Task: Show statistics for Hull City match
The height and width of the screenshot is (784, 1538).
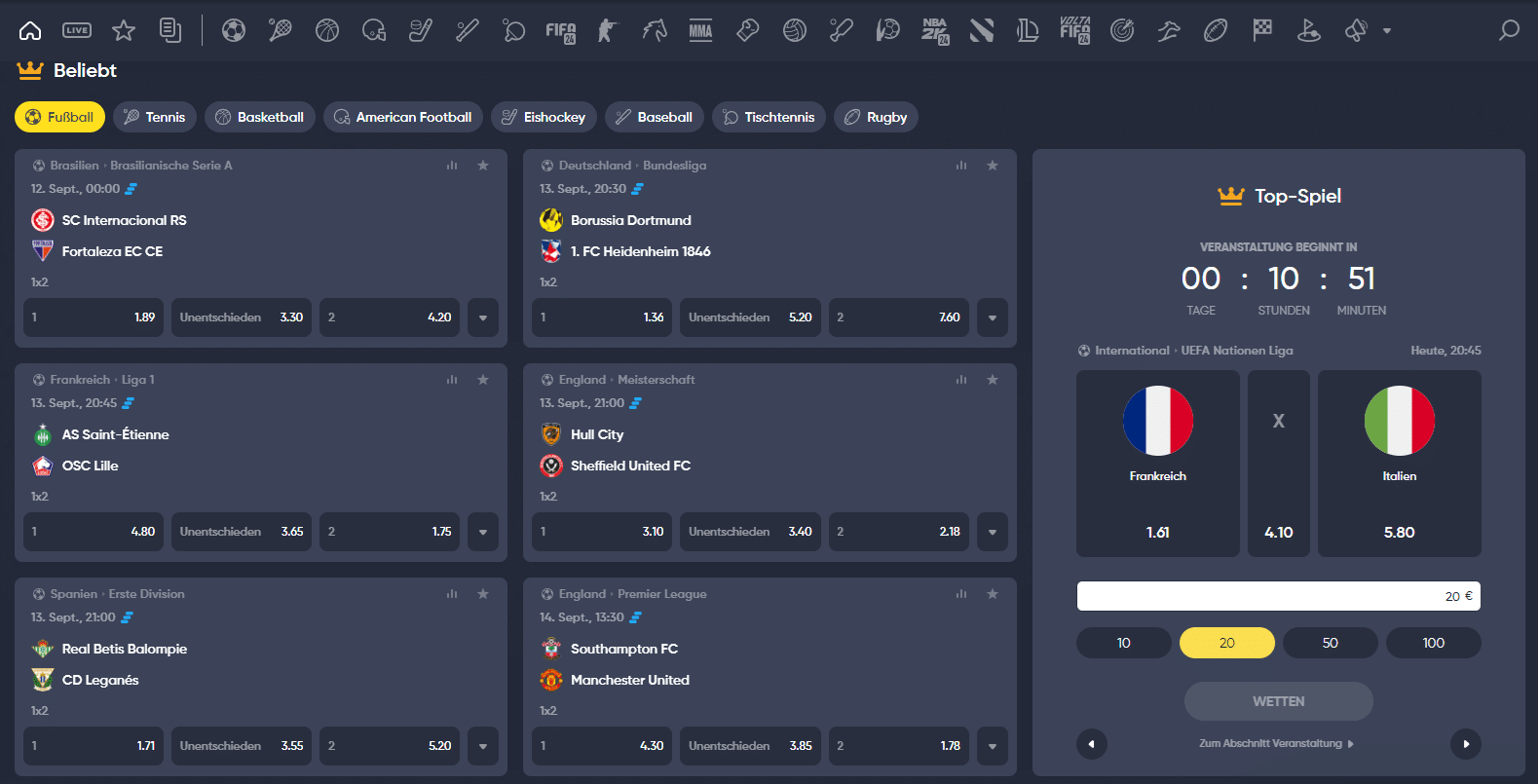Action: click(961, 380)
